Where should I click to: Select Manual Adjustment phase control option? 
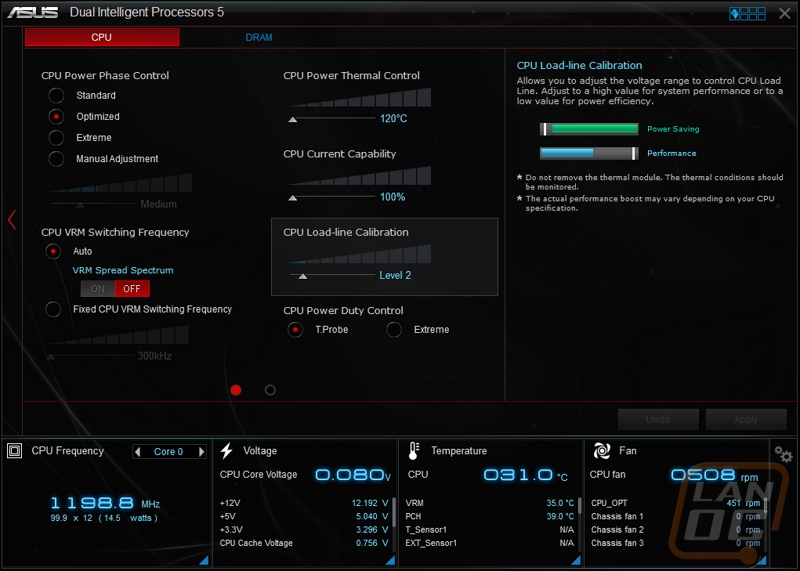55,159
